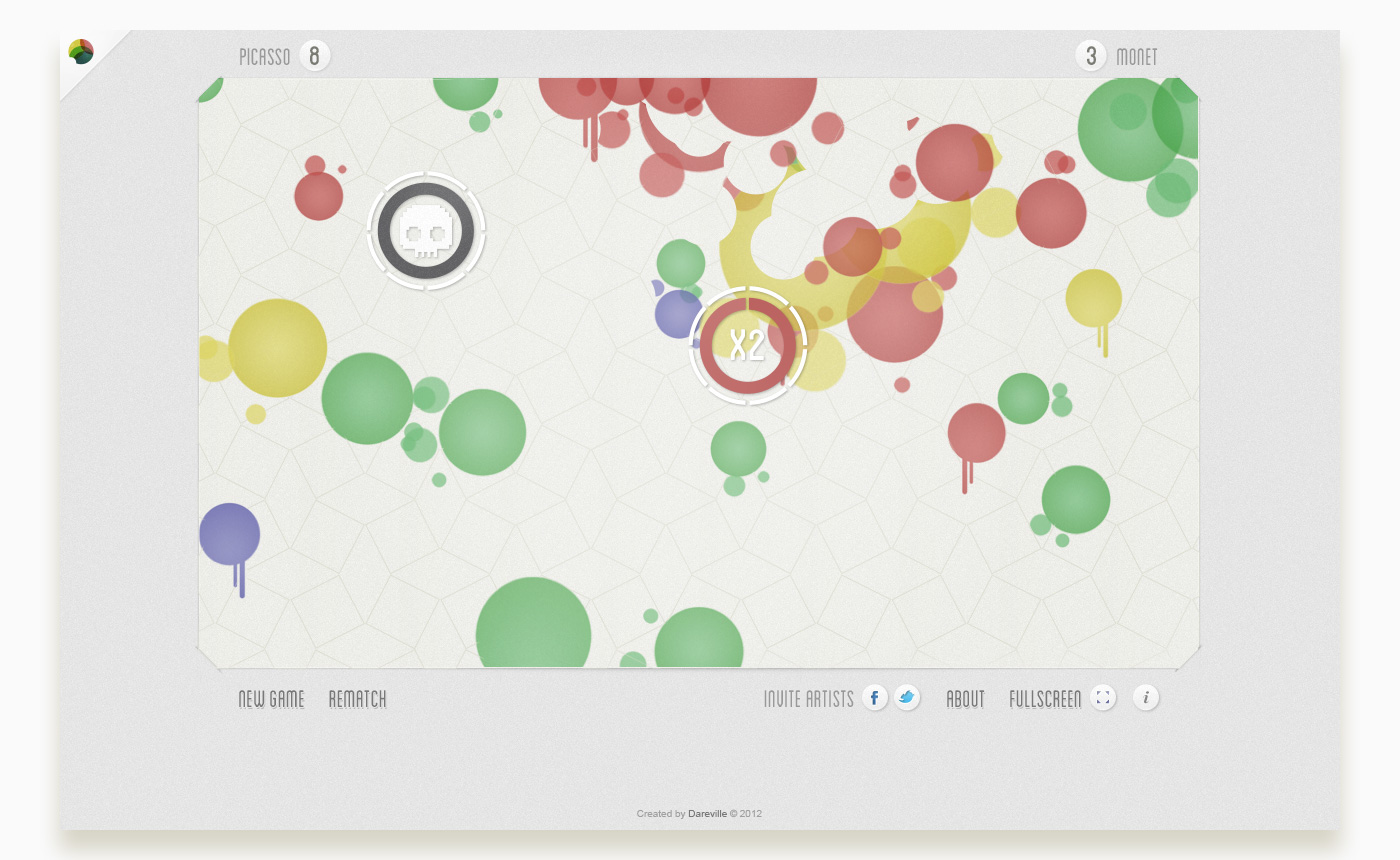This screenshot has height=860, width=1400.
Task: Click Picasso's score badge showing 8
Action: point(314,56)
